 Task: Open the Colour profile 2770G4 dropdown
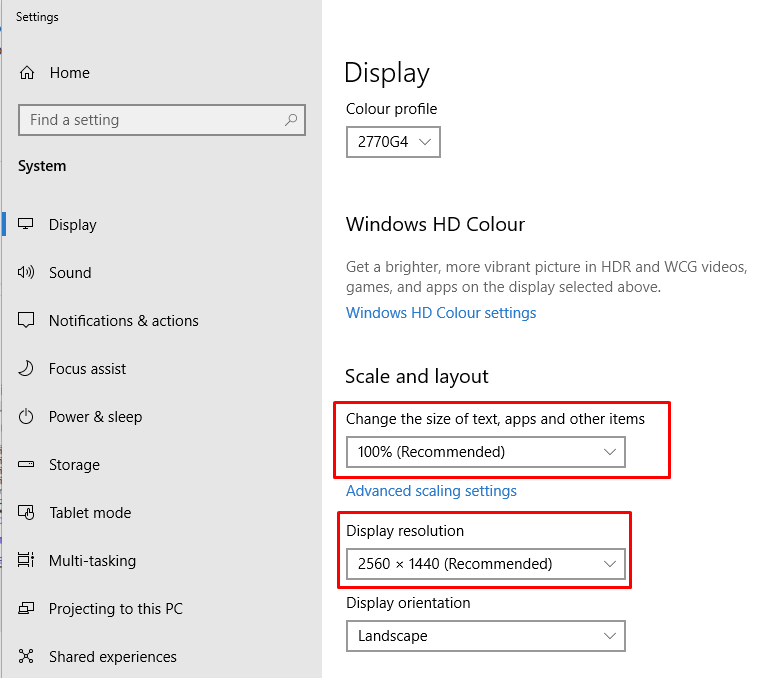393,142
